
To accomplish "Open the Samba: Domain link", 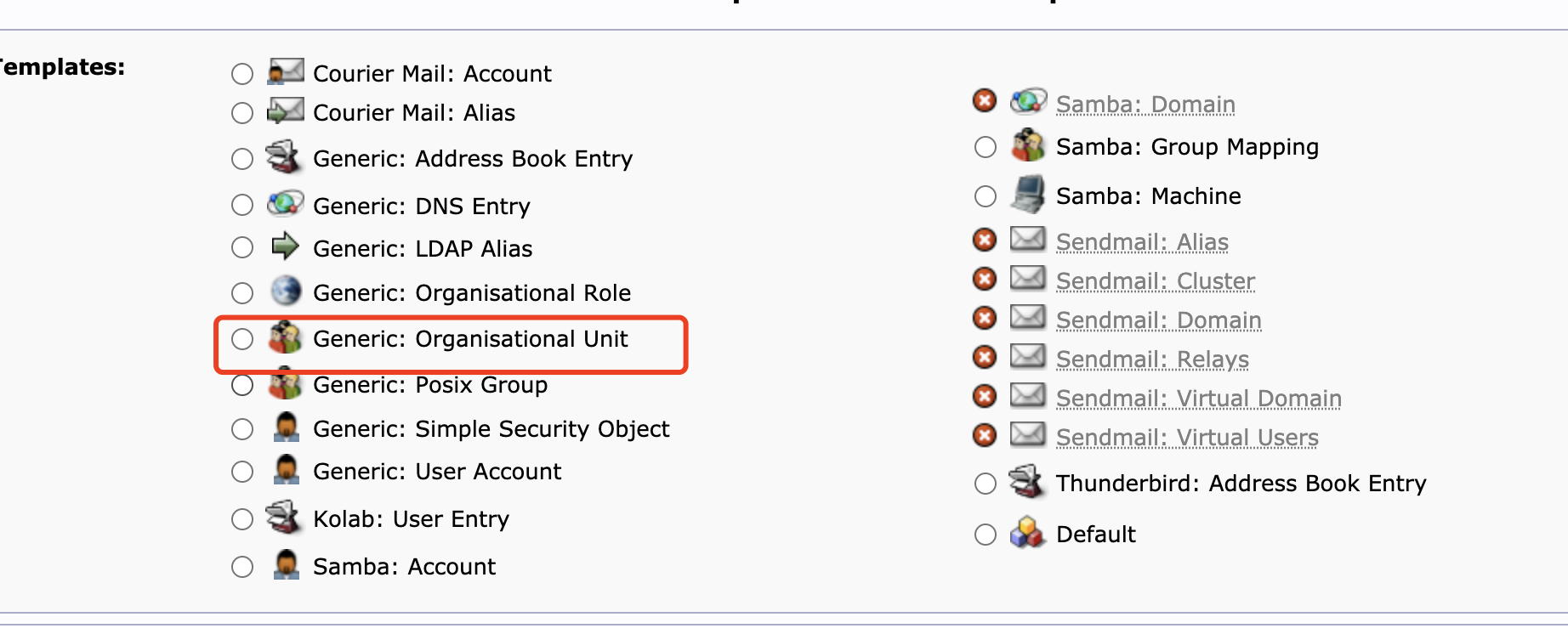I will [x=1145, y=105].
